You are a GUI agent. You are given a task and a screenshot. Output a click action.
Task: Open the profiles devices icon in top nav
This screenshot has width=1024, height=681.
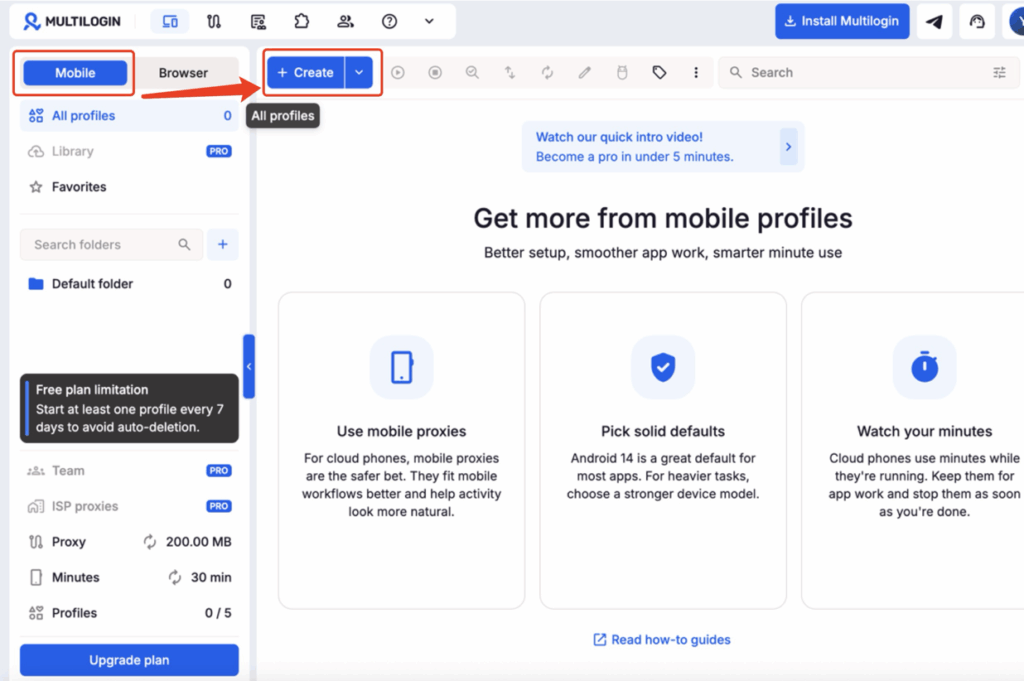[170, 22]
